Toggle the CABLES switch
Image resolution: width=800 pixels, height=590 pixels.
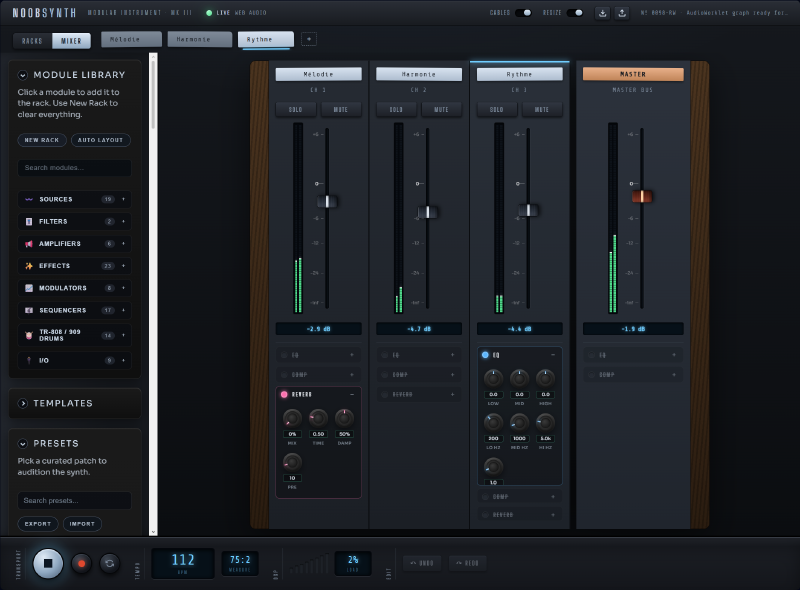[x=523, y=13]
